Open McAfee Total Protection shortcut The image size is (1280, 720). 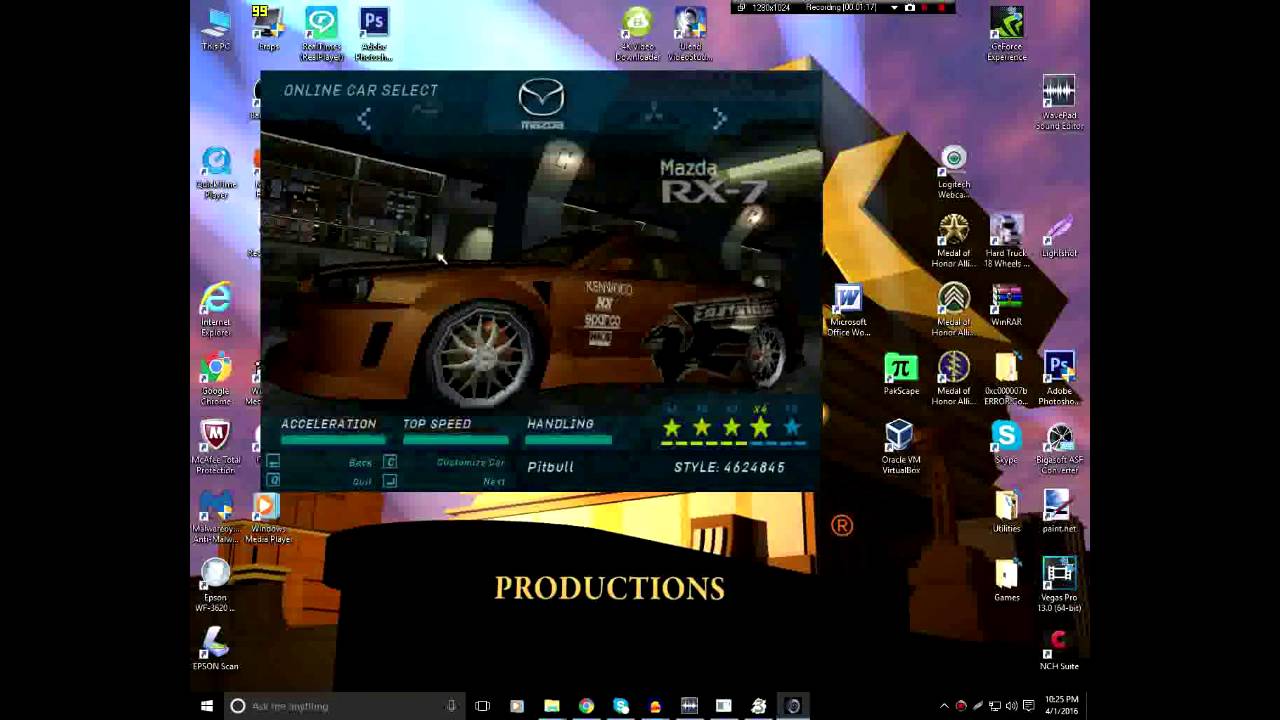point(216,447)
